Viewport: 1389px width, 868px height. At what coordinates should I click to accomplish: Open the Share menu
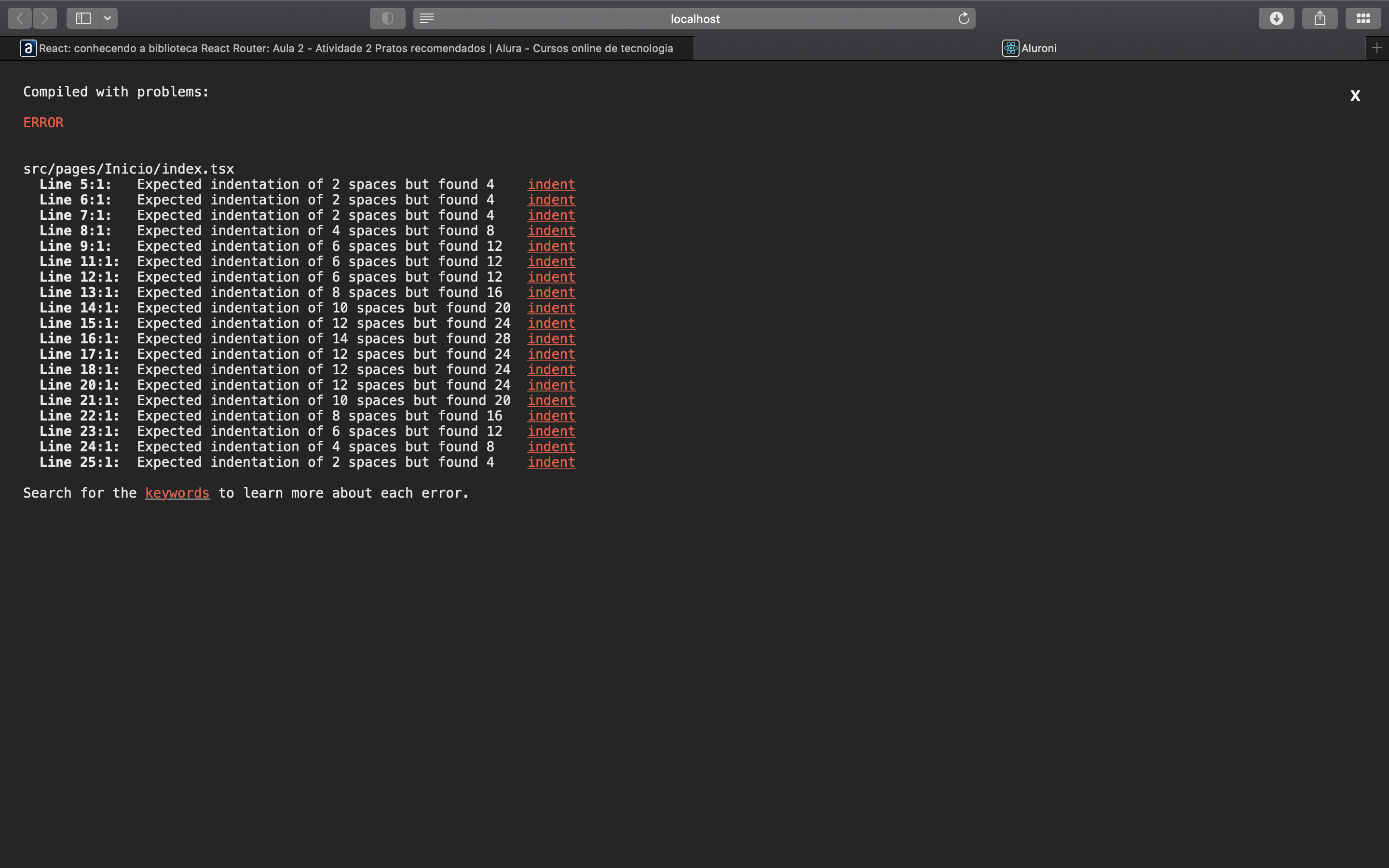pos(1320,18)
